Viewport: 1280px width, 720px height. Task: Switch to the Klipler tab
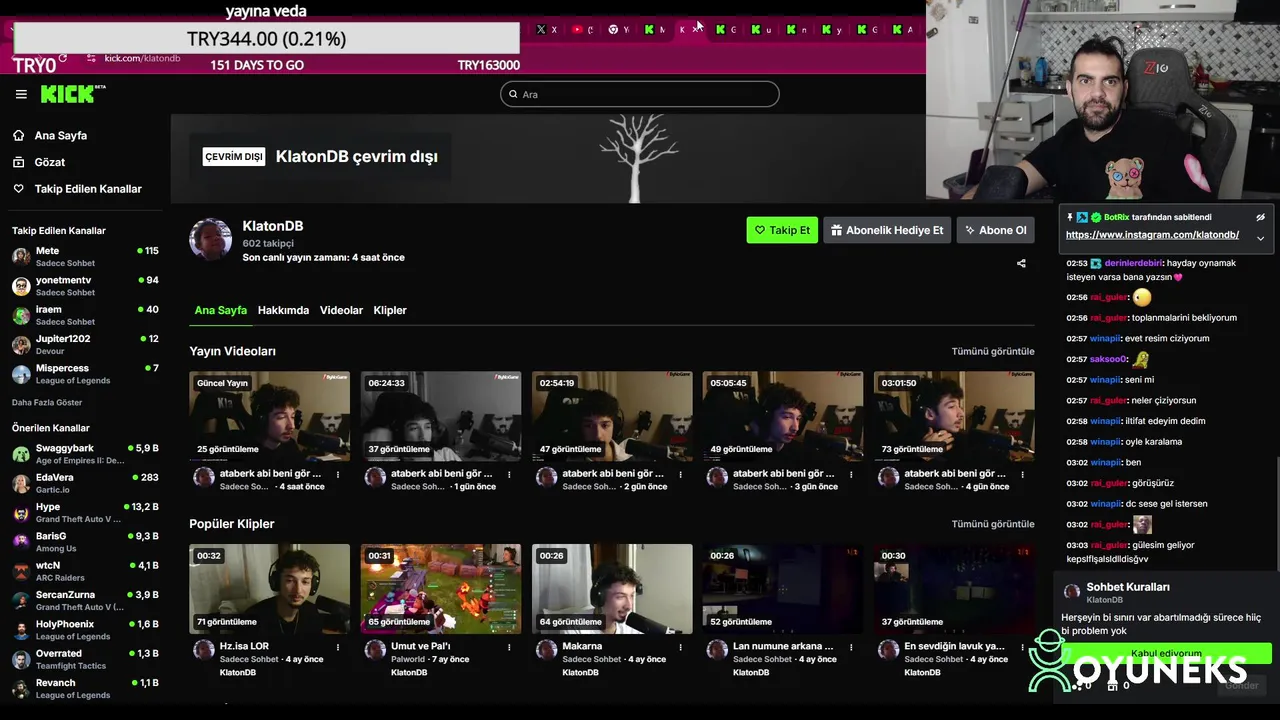pos(390,310)
